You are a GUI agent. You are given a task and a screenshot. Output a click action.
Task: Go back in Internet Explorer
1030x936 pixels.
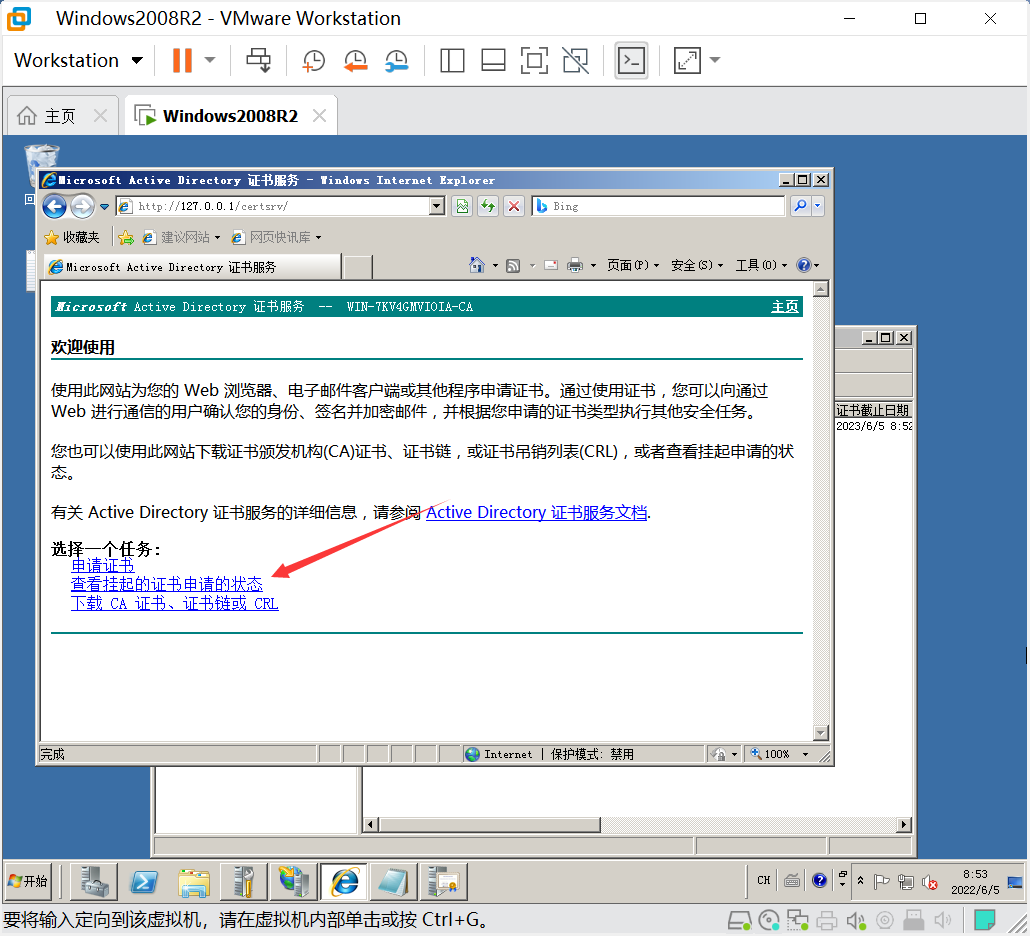click(55, 206)
